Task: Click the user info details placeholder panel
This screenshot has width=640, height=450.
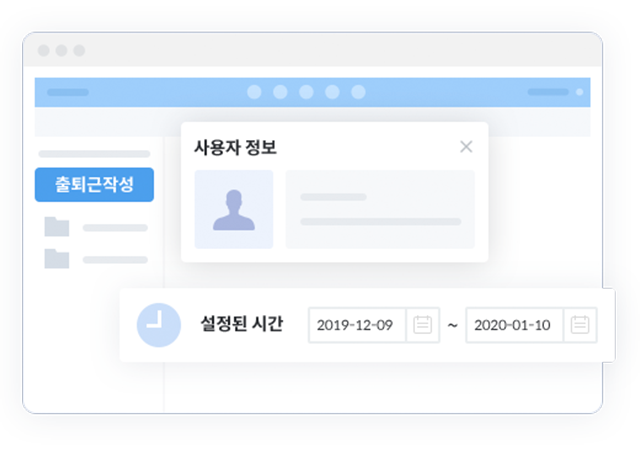Action: (380, 209)
